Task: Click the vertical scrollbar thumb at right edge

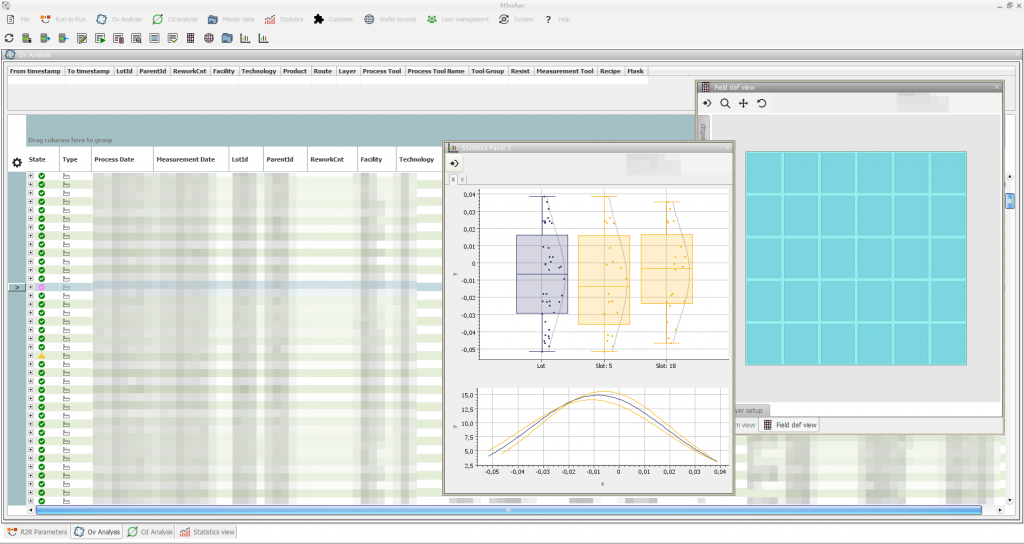Action: pyautogui.click(x=1010, y=201)
